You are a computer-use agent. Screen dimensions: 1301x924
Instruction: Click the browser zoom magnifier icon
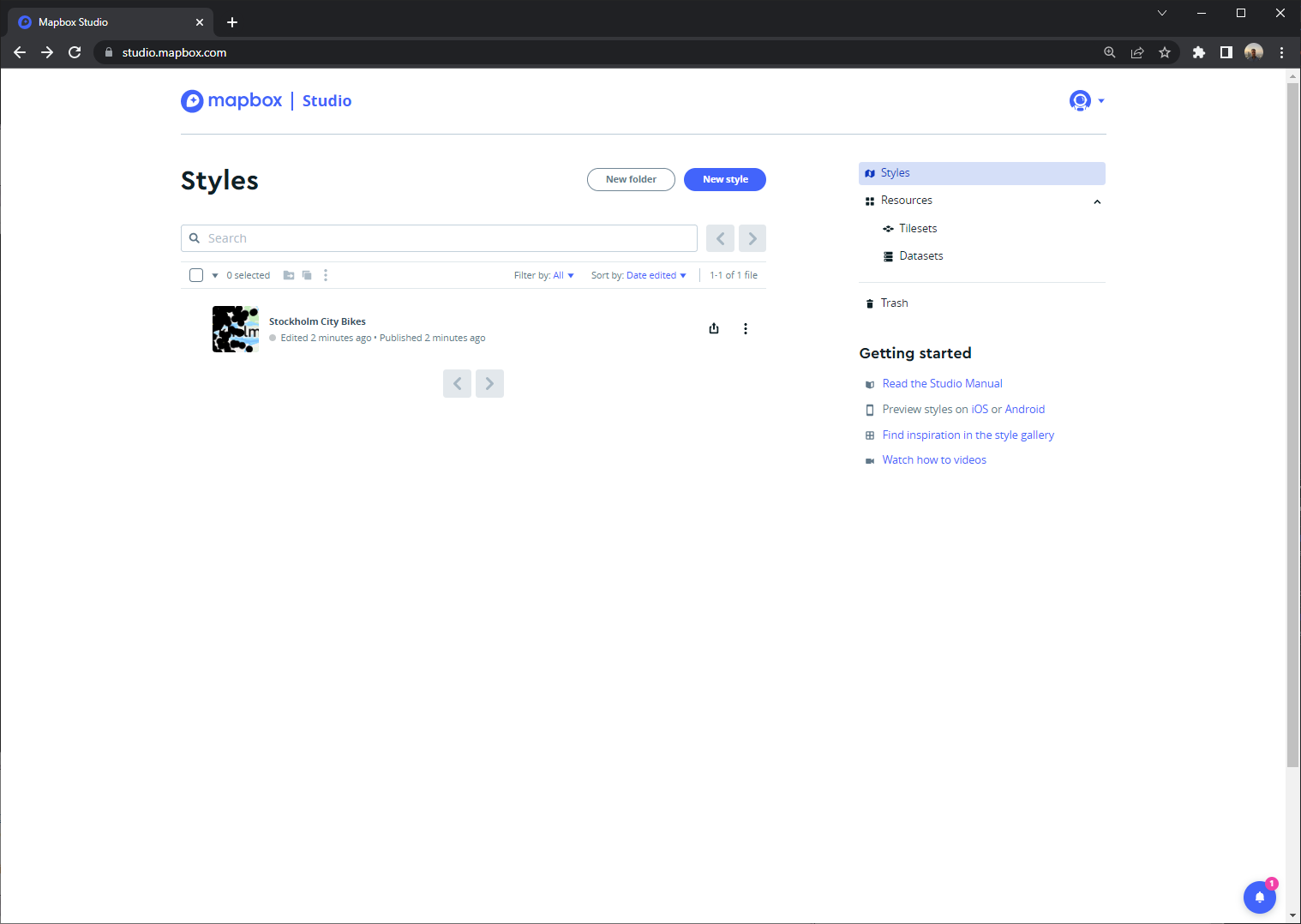click(x=1110, y=52)
